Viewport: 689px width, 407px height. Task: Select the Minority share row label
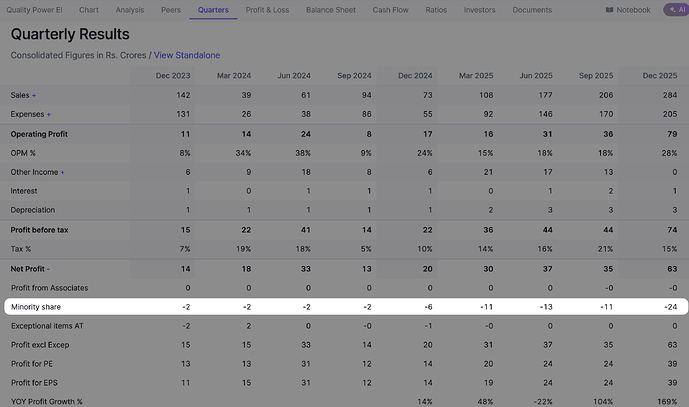pos(35,306)
